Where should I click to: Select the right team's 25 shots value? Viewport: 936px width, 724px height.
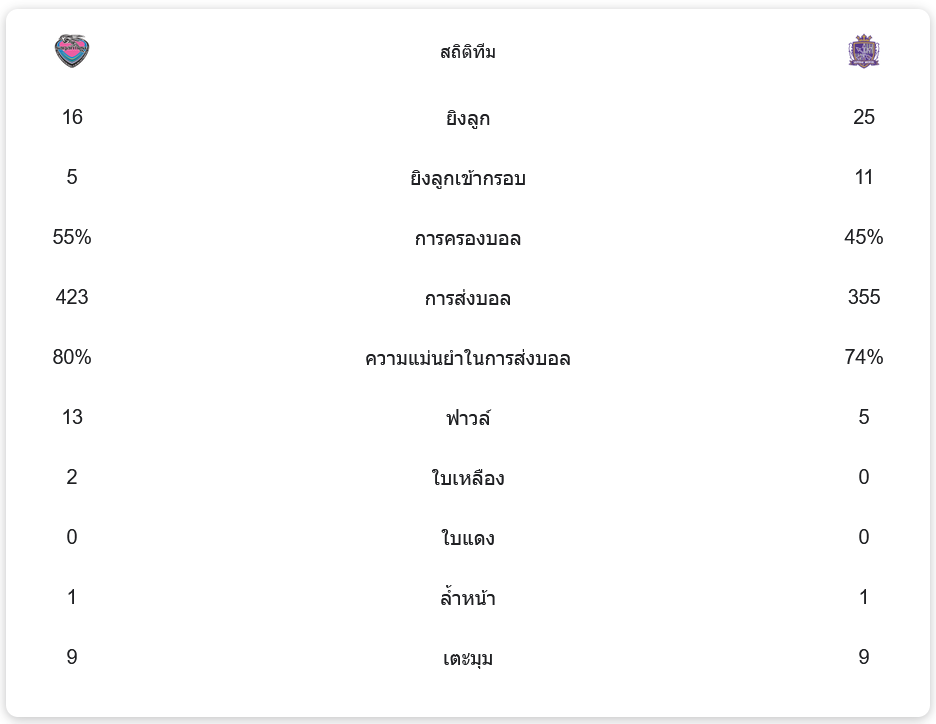click(864, 117)
